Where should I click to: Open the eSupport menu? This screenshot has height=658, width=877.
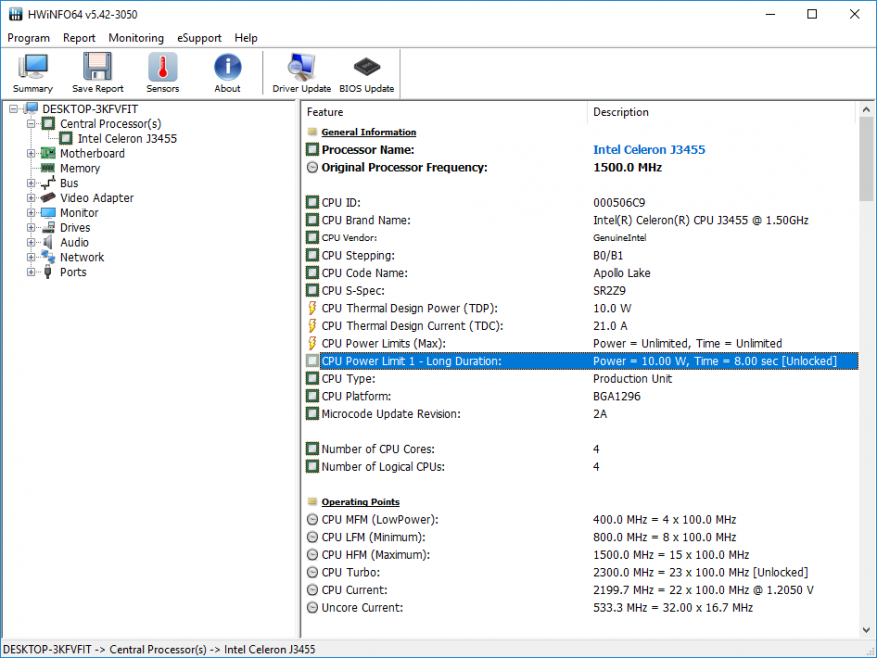pos(199,38)
